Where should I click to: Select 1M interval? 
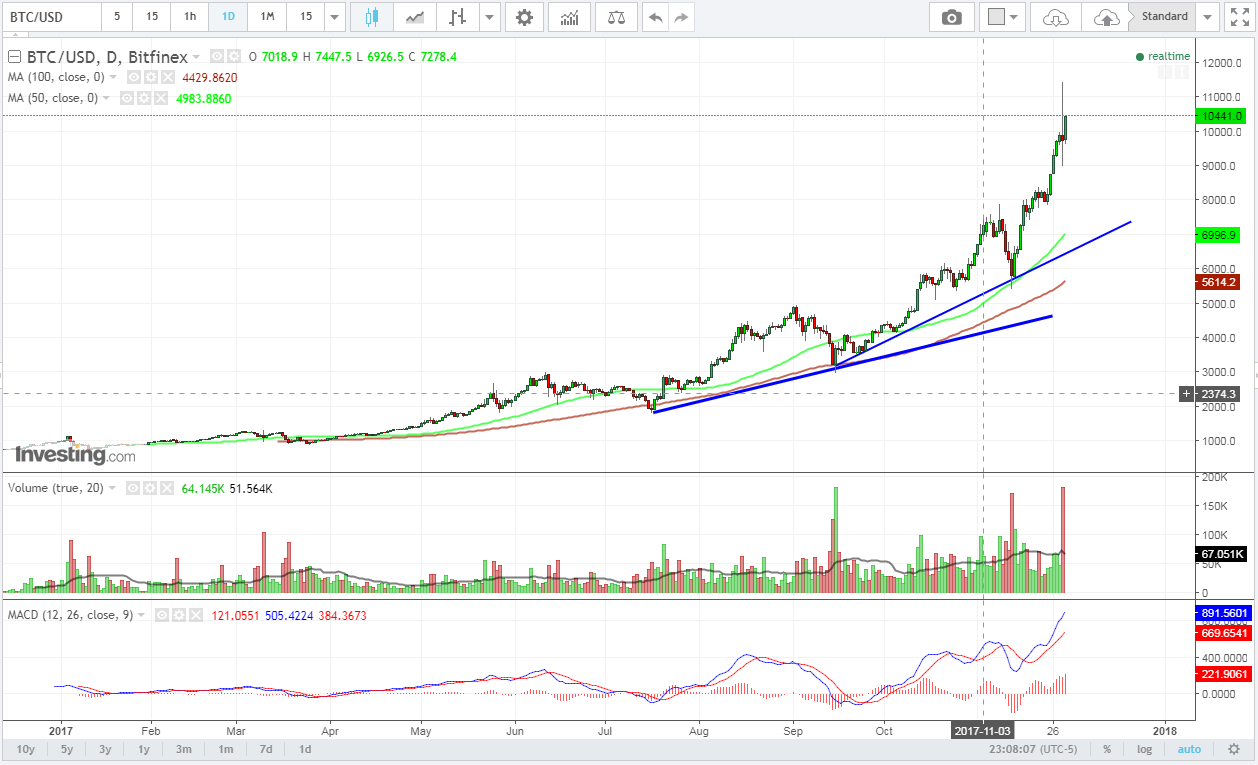(x=266, y=17)
